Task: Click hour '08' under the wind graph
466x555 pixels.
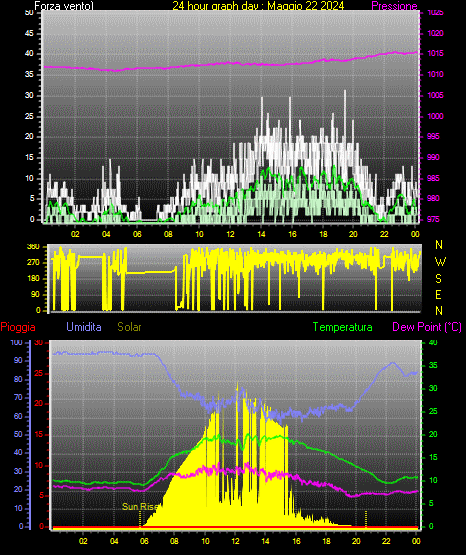Action: click(168, 234)
